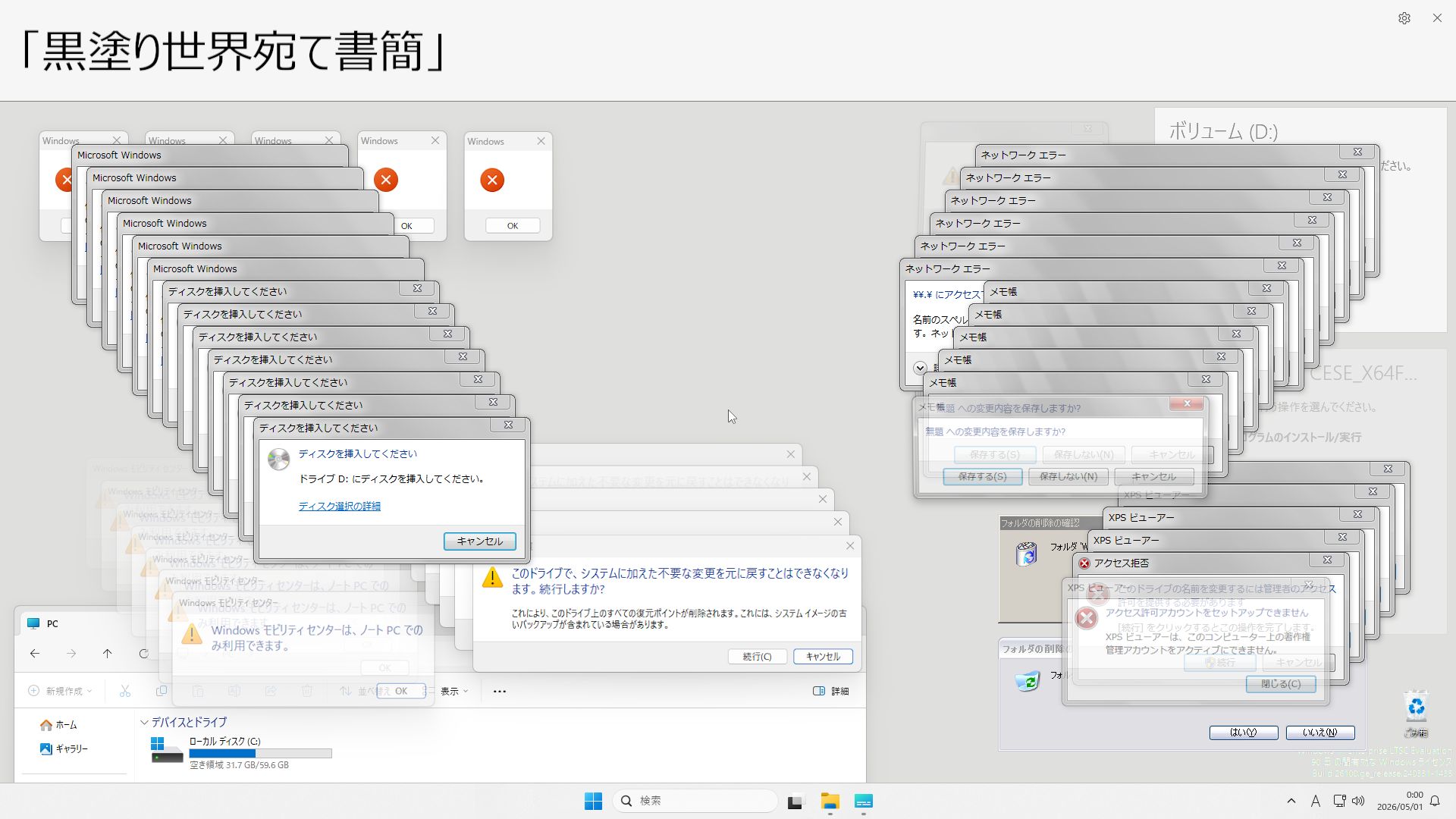Click the CD icon in disk insert dialog

279,459
